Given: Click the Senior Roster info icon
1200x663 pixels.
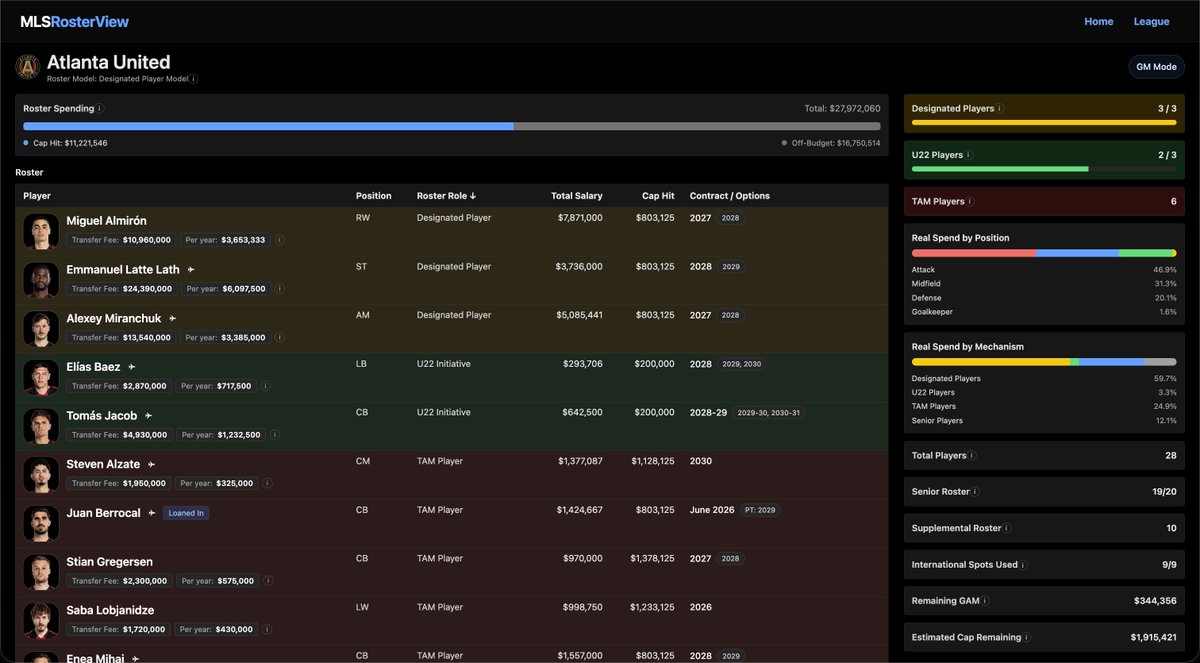Looking at the screenshot, I should click(x=976, y=492).
